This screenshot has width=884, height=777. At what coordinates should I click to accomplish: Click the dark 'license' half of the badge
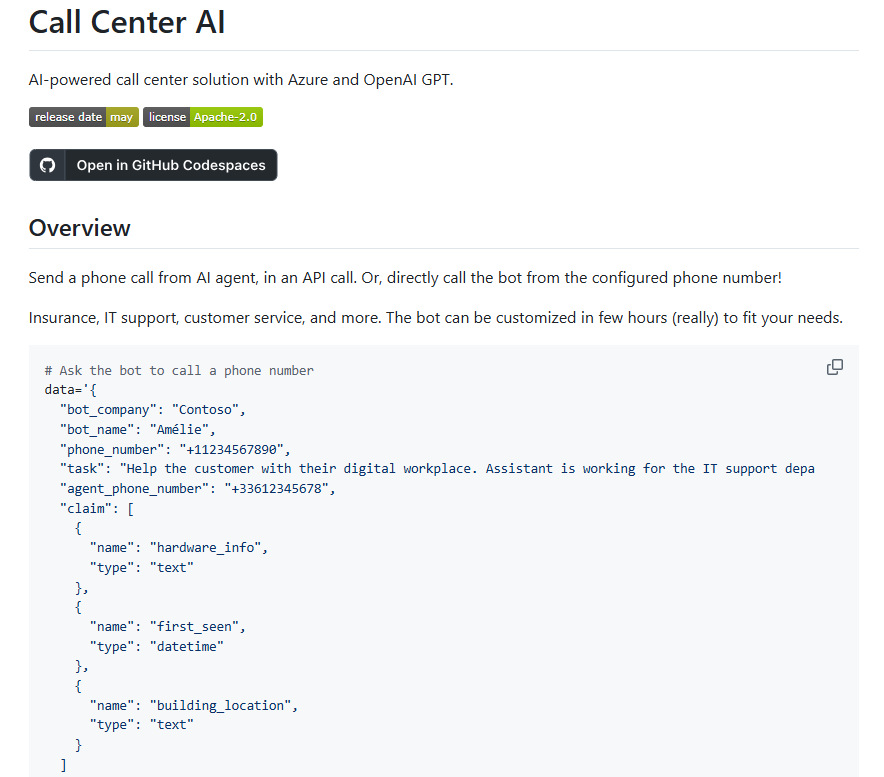pyautogui.click(x=167, y=117)
